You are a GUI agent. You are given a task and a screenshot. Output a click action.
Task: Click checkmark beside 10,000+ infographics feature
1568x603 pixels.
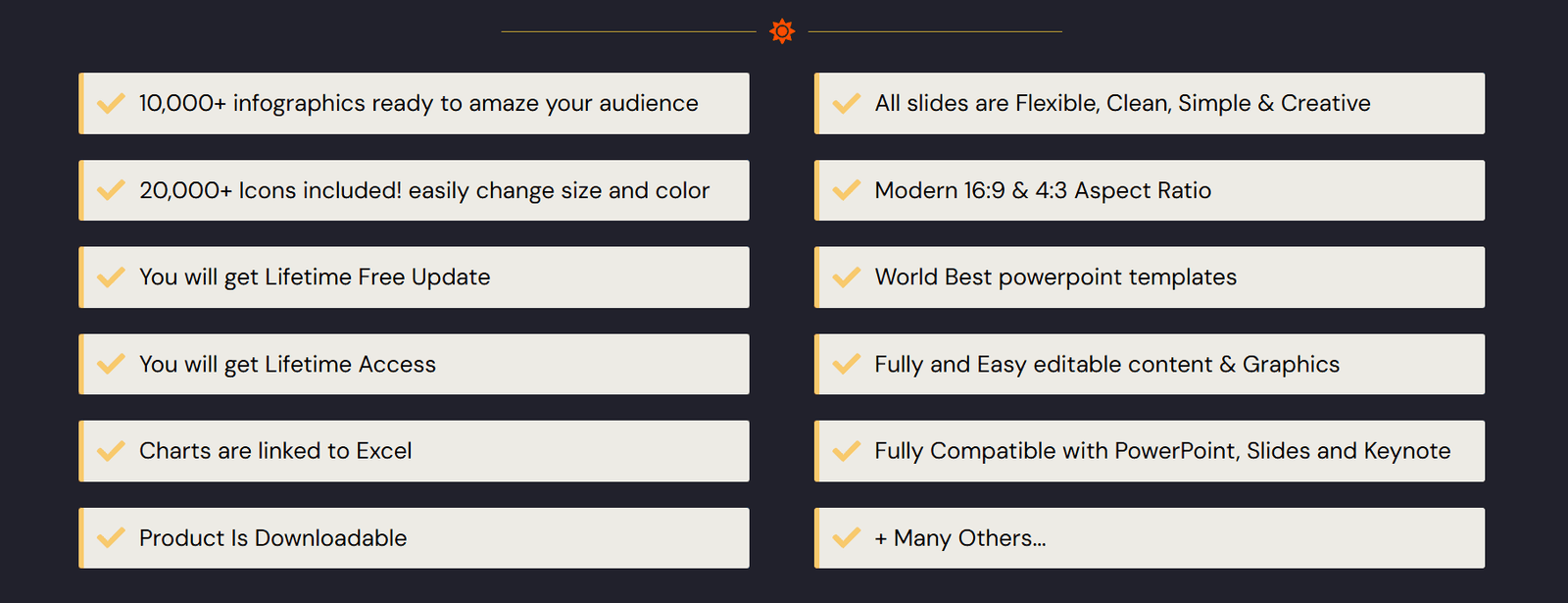pyautogui.click(x=111, y=103)
